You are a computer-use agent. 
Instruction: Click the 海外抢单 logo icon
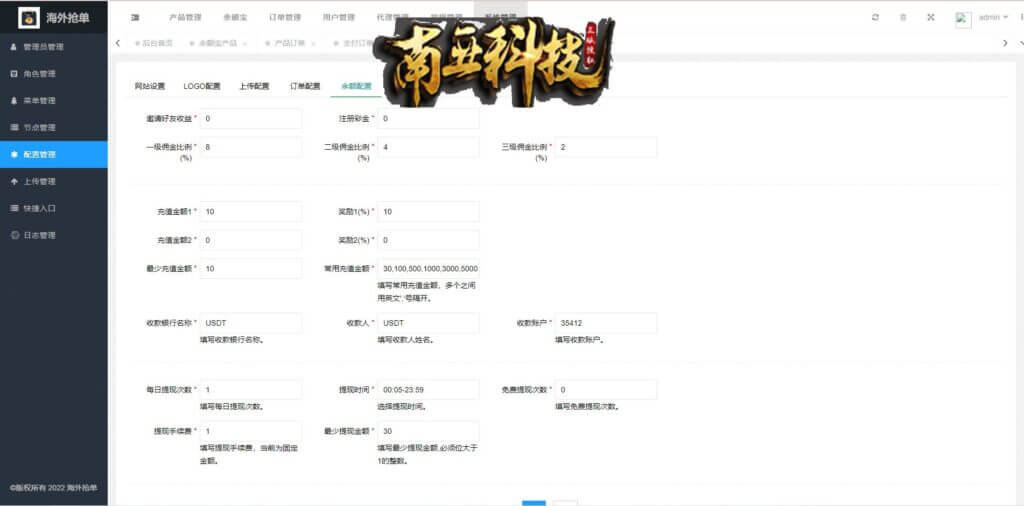pyautogui.click(x=29, y=17)
